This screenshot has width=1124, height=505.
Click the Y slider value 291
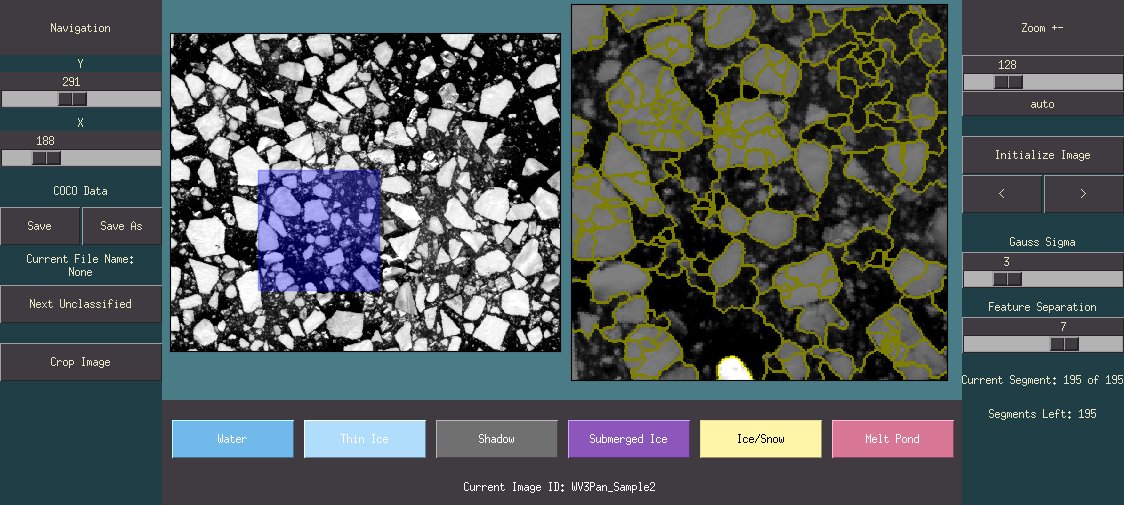(x=71, y=82)
